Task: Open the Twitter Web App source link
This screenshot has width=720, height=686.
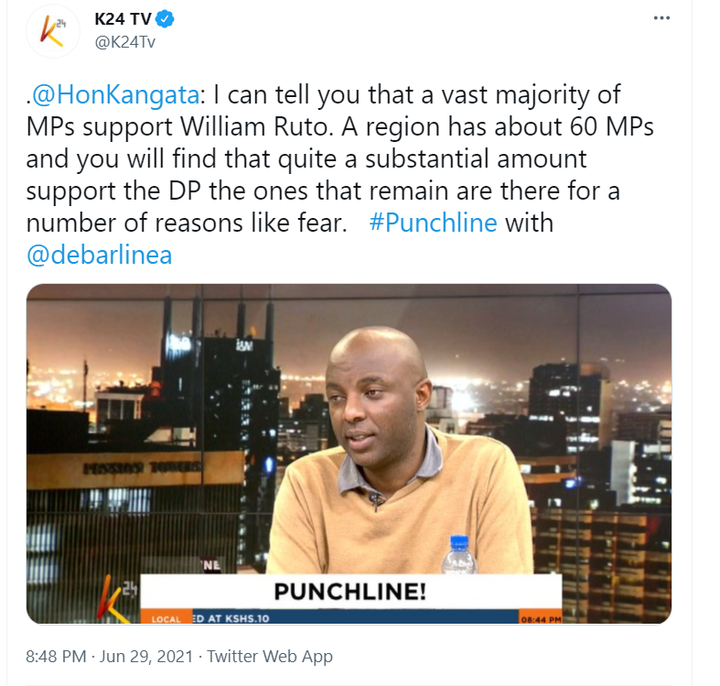Action: 270,656
